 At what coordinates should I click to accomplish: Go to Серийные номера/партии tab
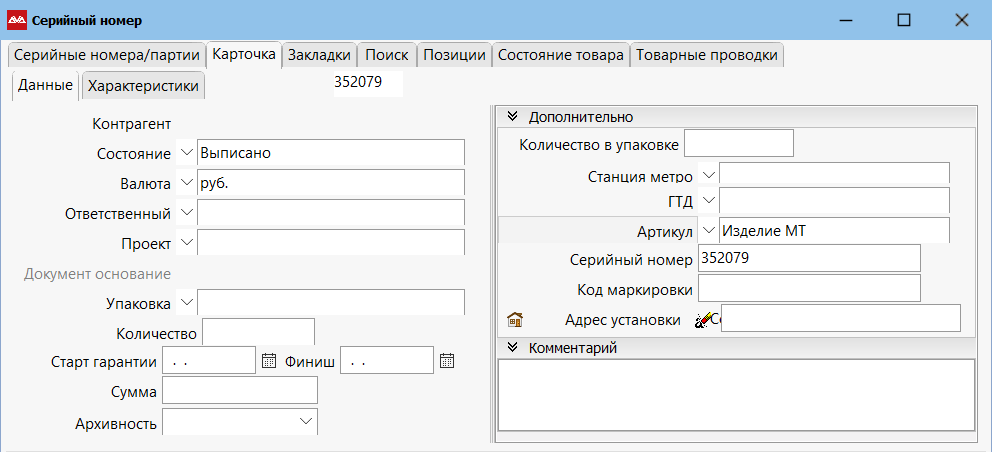(106, 55)
